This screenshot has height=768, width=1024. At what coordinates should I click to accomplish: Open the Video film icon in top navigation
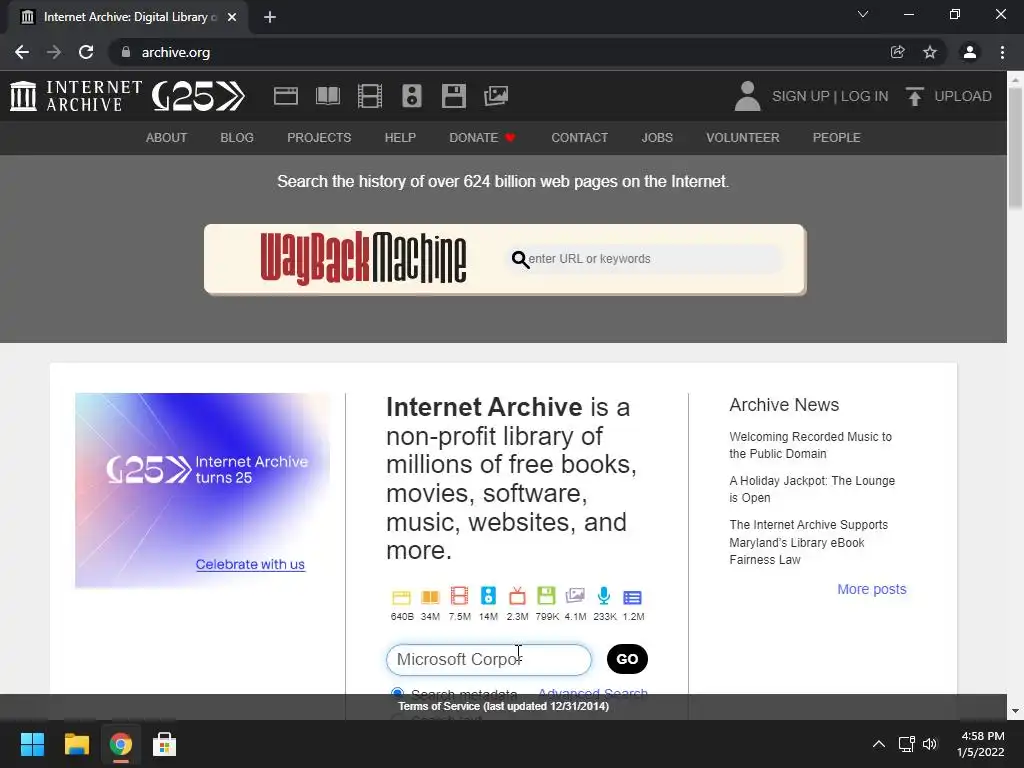370,96
